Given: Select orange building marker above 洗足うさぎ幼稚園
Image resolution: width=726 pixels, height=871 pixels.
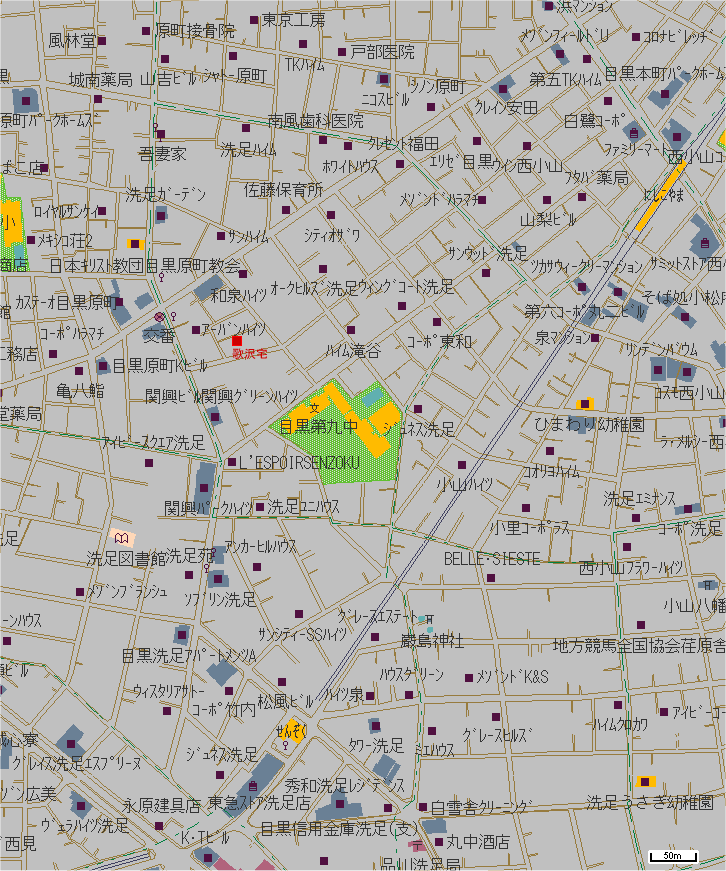Looking at the screenshot, I should [645, 782].
